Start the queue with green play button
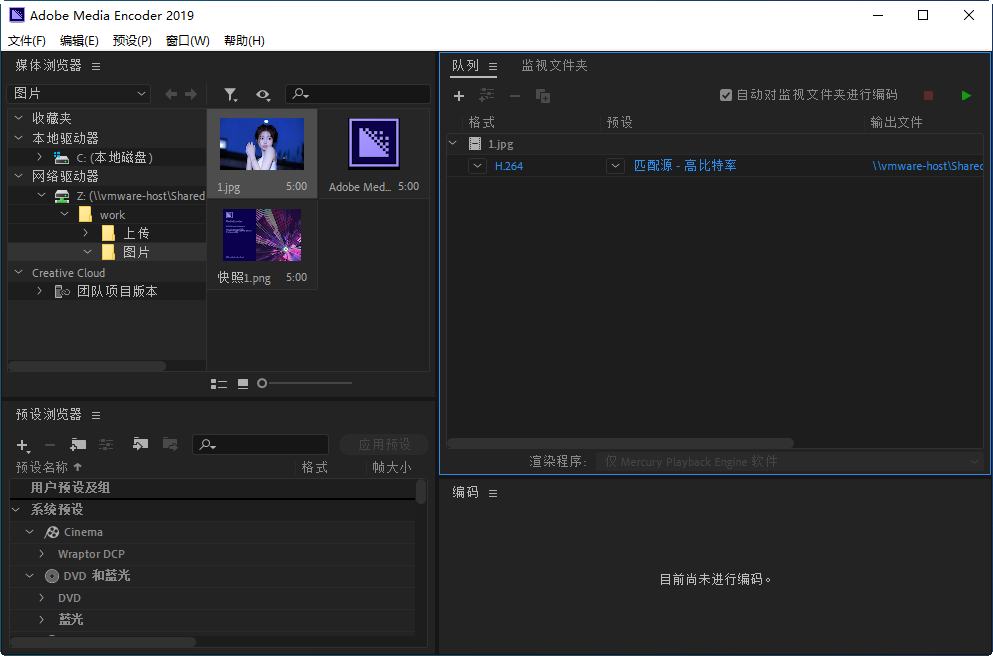The width and height of the screenshot is (993, 656). pyautogui.click(x=966, y=96)
